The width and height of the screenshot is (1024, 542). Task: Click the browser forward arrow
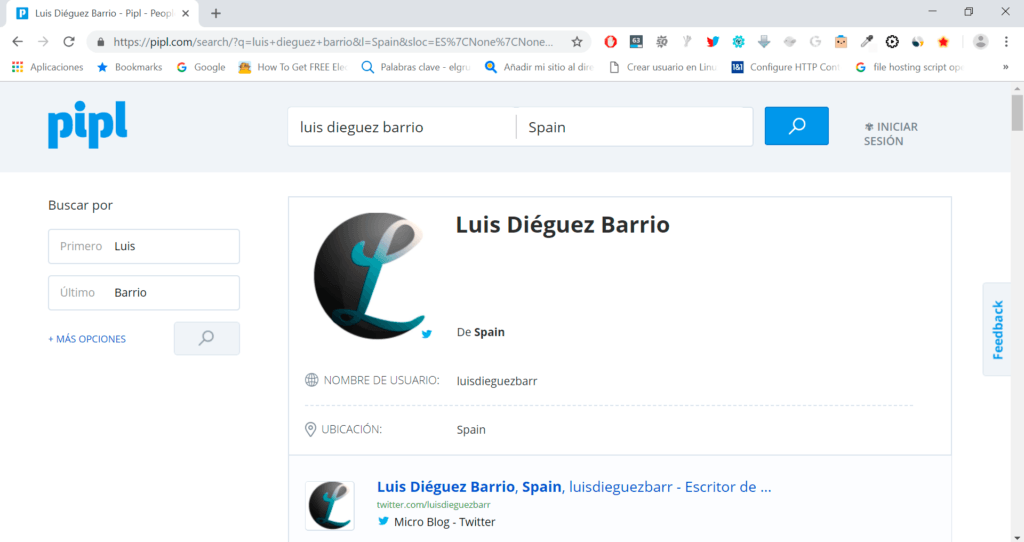click(x=43, y=42)
